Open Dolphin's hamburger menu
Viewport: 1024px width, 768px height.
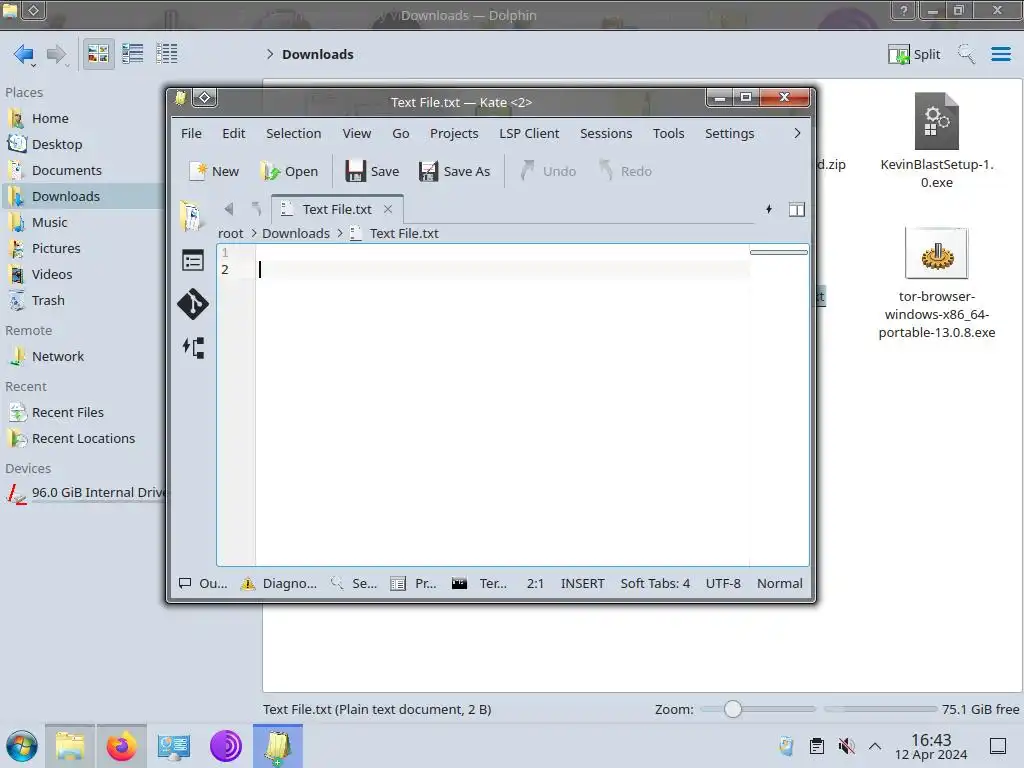click(1000, 54)
